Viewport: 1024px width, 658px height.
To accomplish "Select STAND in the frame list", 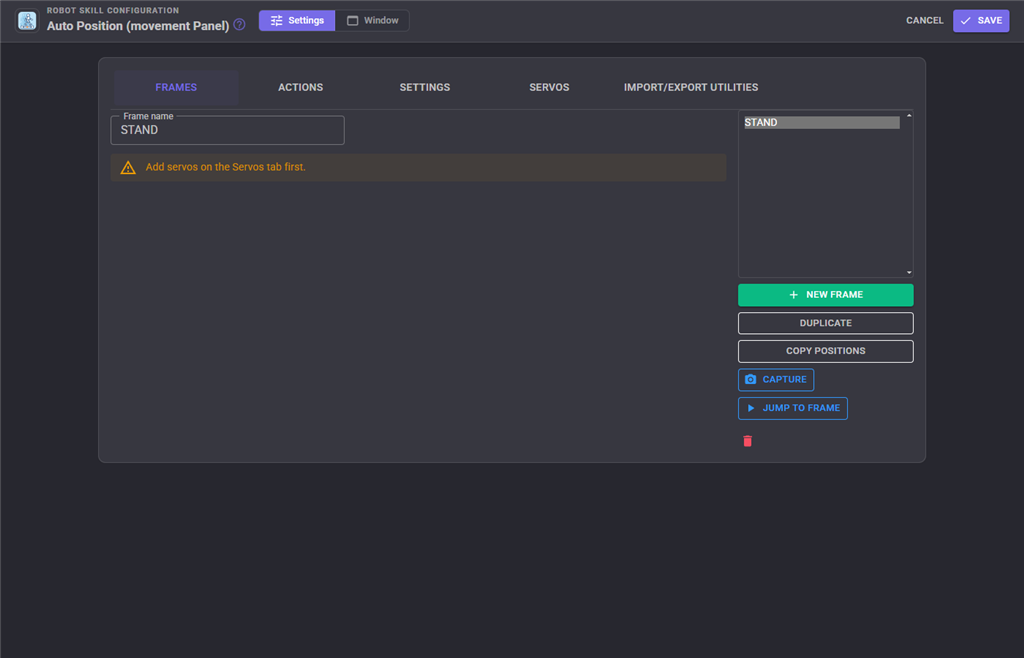I will click(822, 123).
